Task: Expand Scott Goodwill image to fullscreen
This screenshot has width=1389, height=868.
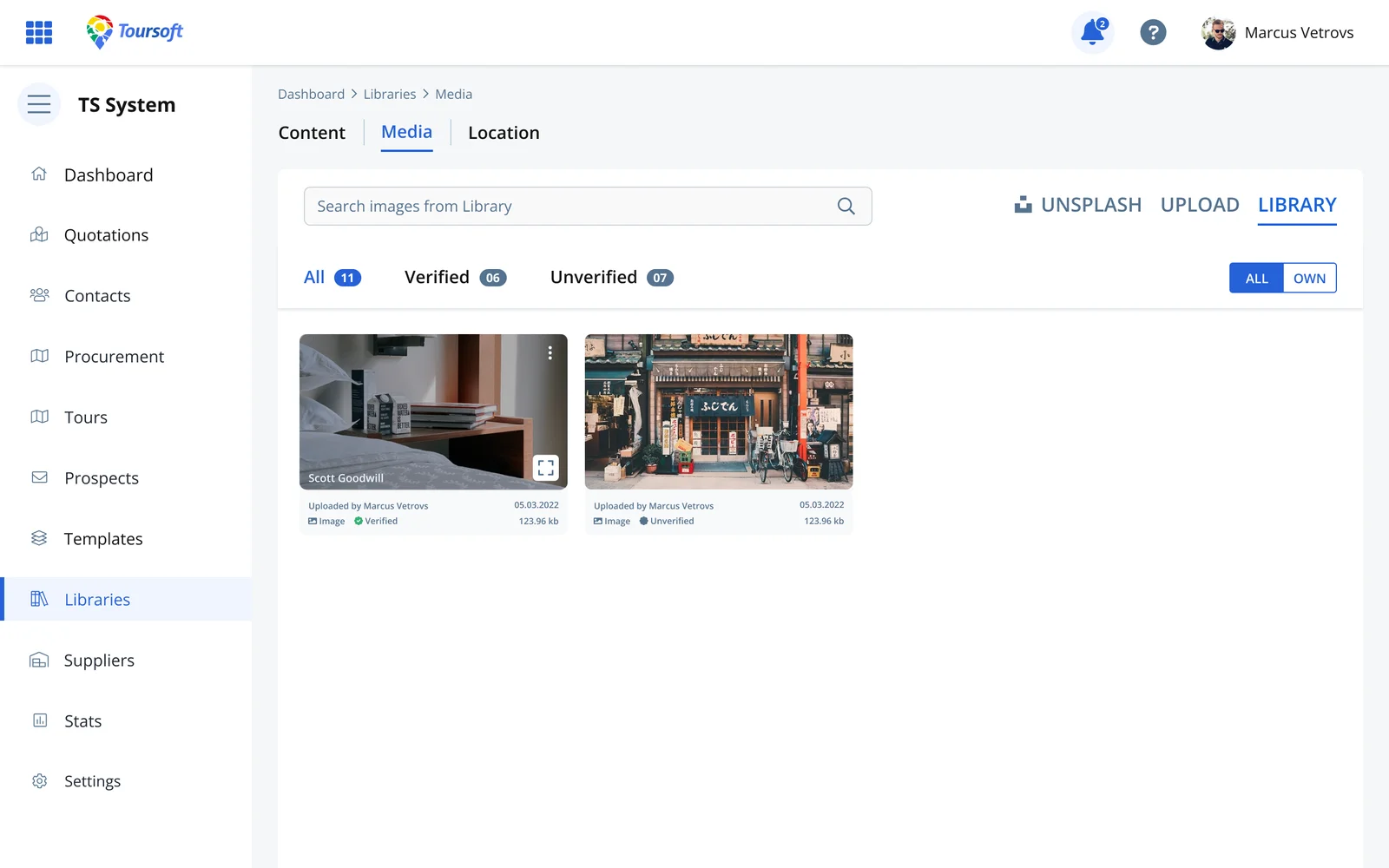Action: (545, 468)
